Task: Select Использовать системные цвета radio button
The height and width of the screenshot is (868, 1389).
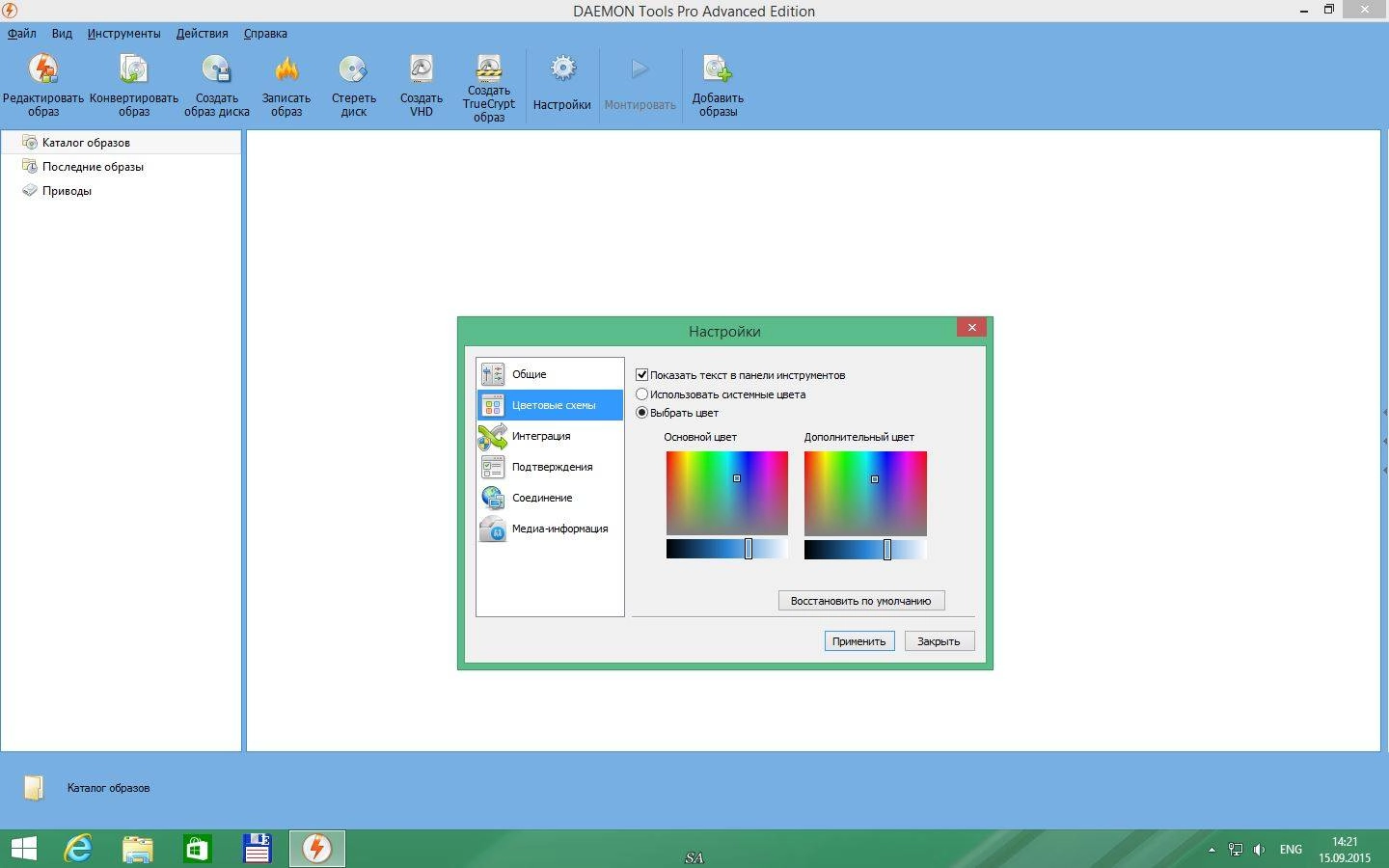Action: (x=641, y=393)
